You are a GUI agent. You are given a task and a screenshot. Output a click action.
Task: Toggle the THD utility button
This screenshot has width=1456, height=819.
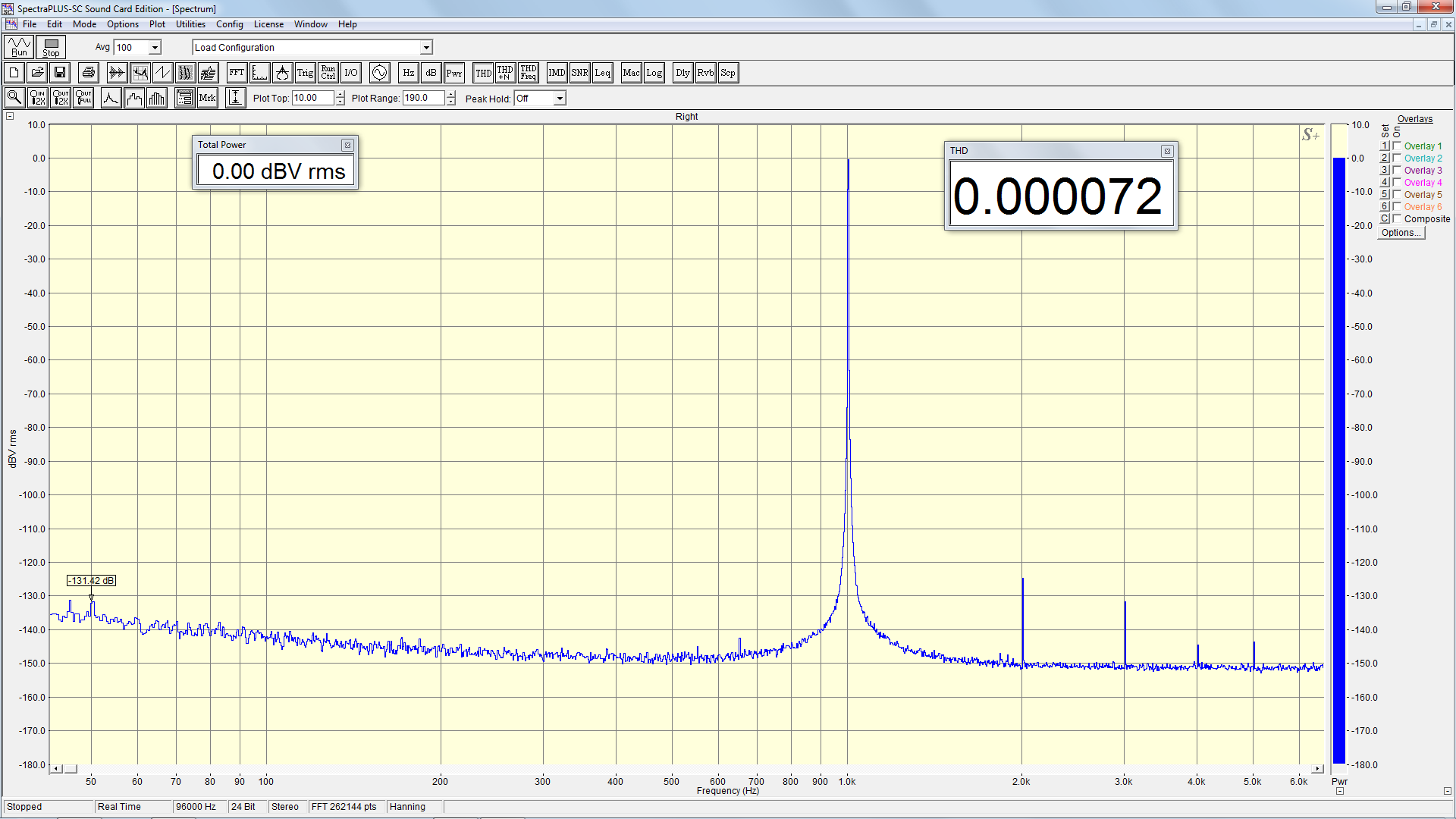[x=483, y=73]
